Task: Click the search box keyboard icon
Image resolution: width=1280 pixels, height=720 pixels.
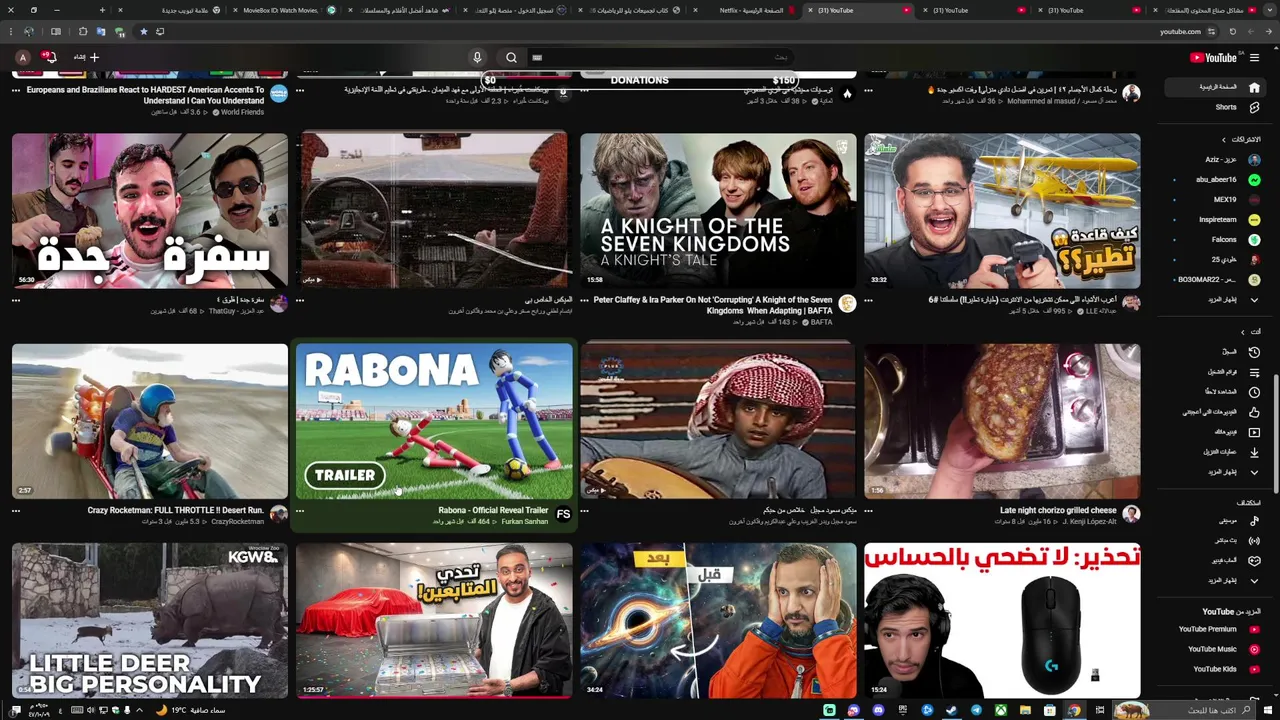Action: click(x=537, y=57)
